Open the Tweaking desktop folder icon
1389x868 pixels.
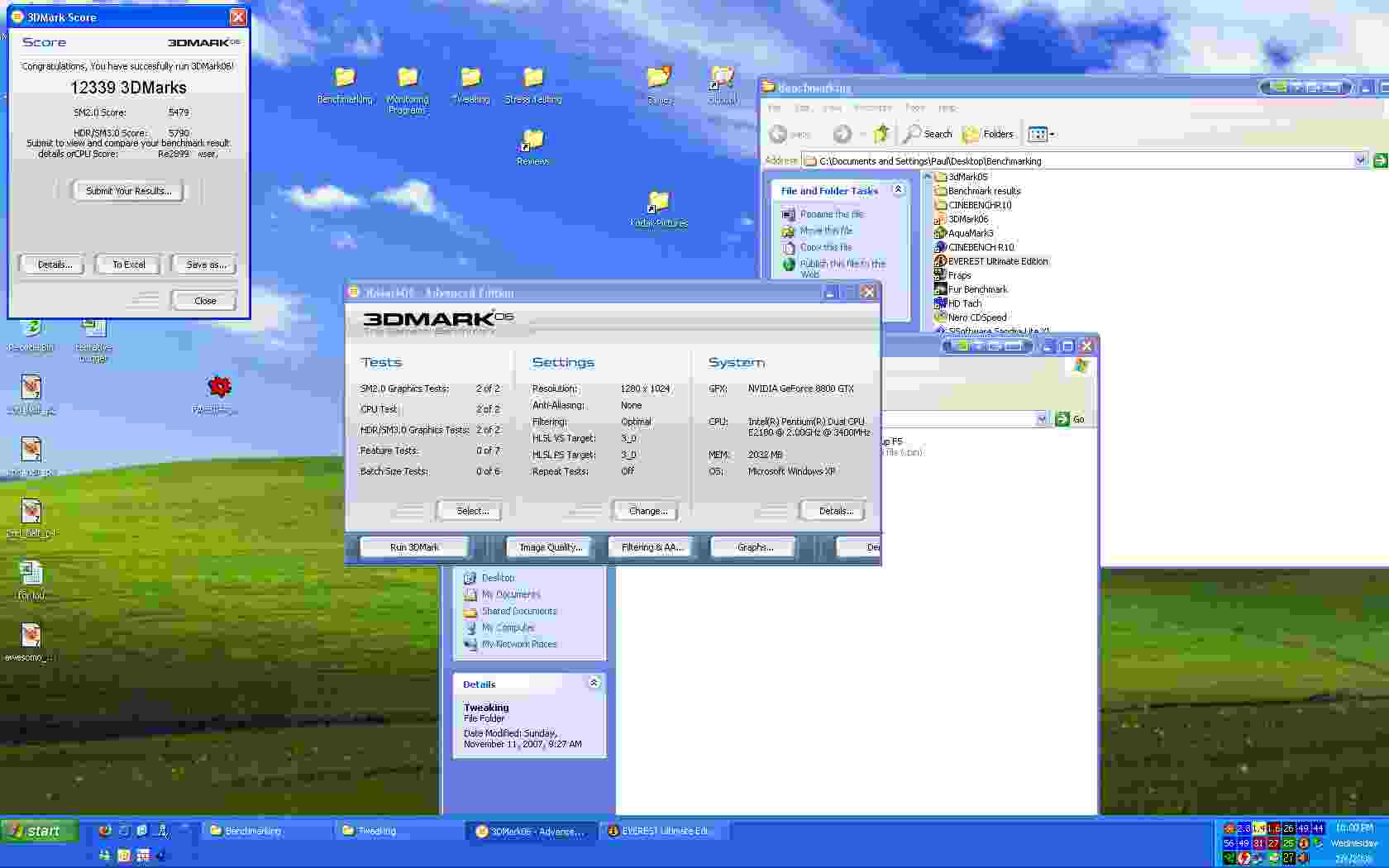(x=470, y=84)
